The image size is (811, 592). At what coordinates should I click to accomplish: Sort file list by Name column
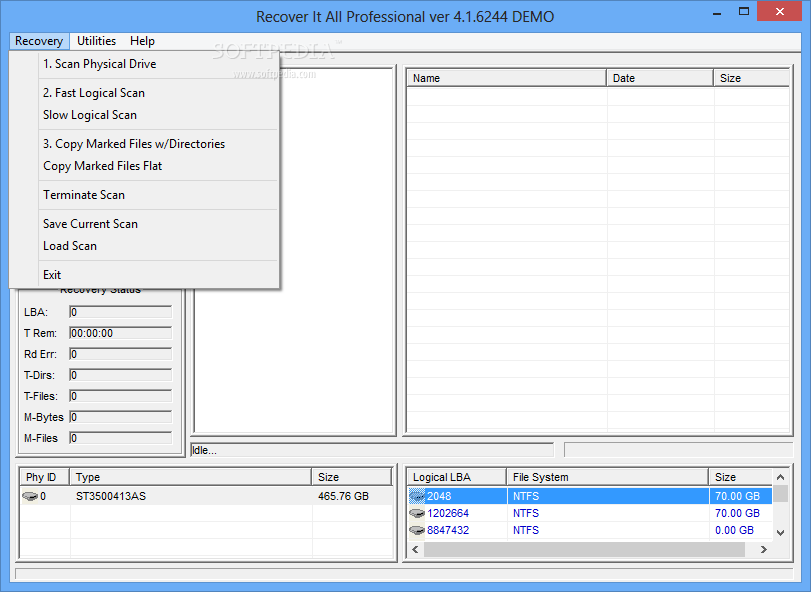pyautogui.click(x=507, y=78)
